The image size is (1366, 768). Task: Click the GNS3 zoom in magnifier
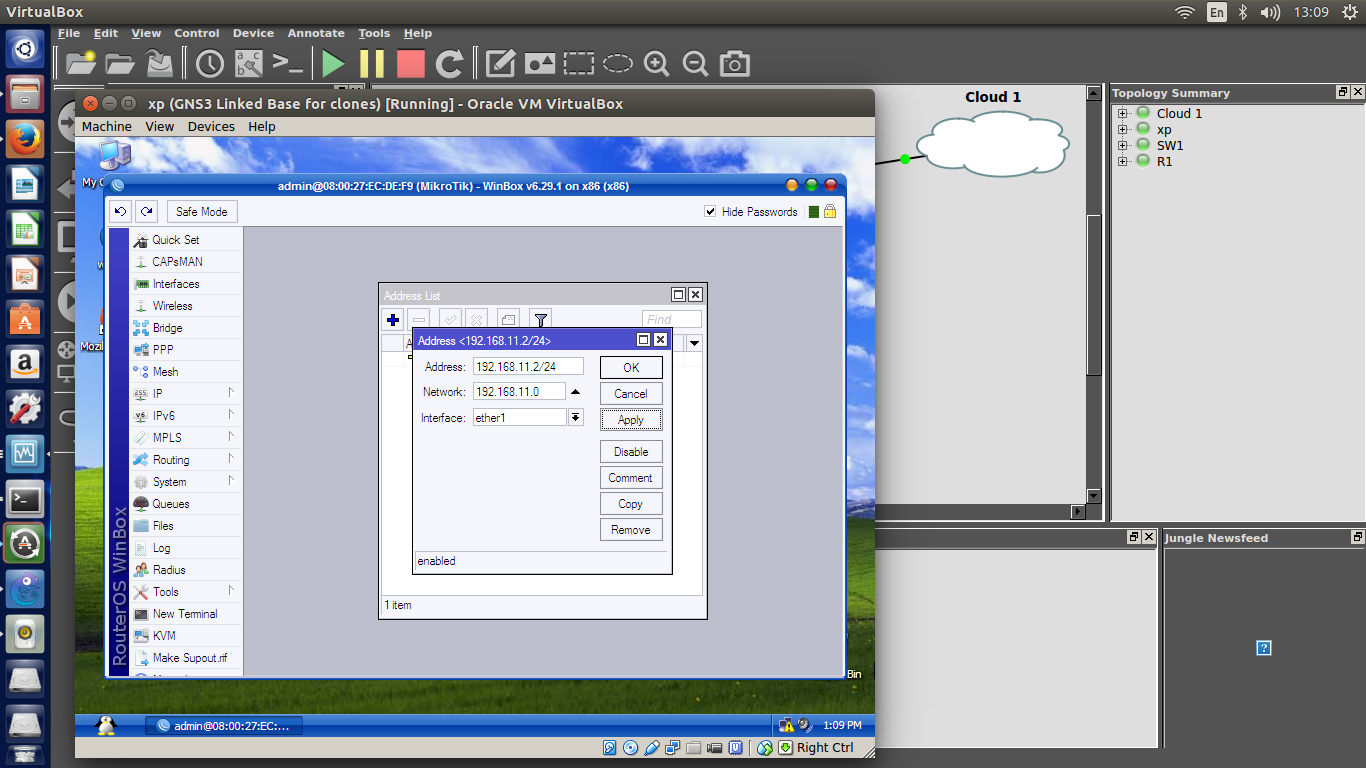pos(657,64)
